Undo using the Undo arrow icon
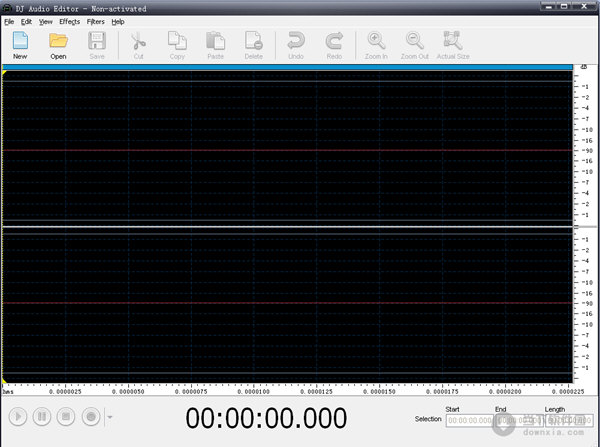This screenshot has height=447, width=600. [296, 44]
